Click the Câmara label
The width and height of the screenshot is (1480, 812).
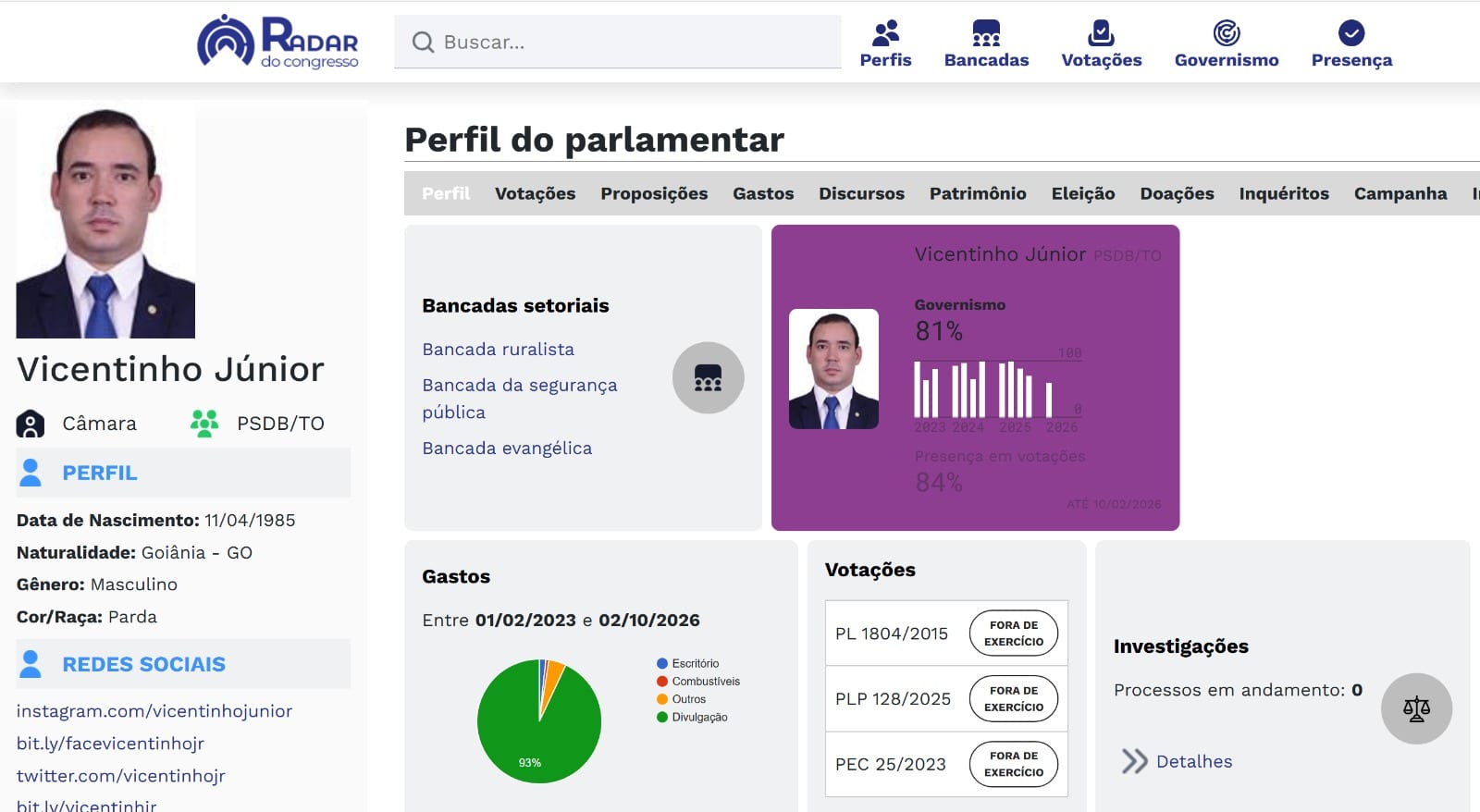click(x=99, y=424)
